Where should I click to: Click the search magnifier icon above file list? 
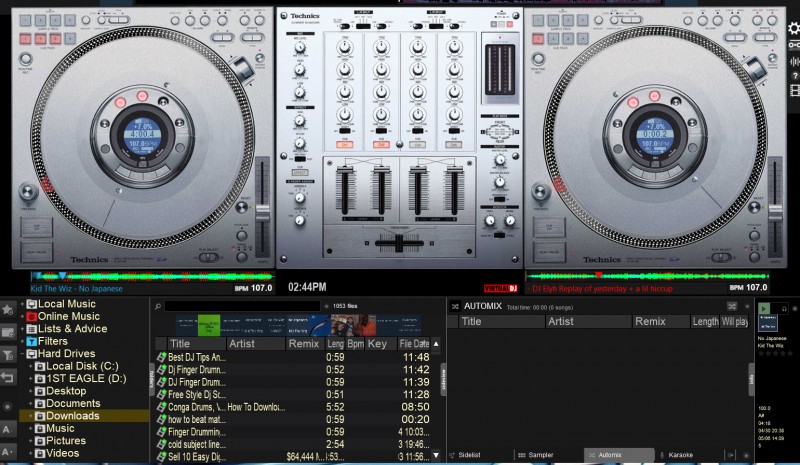(158, 306)
